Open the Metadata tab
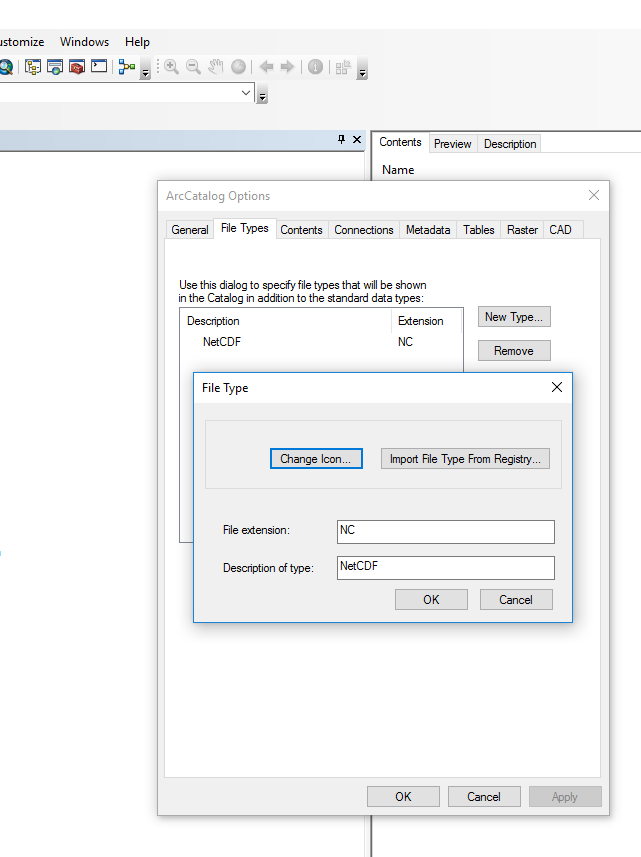 (x=428, y=230)
